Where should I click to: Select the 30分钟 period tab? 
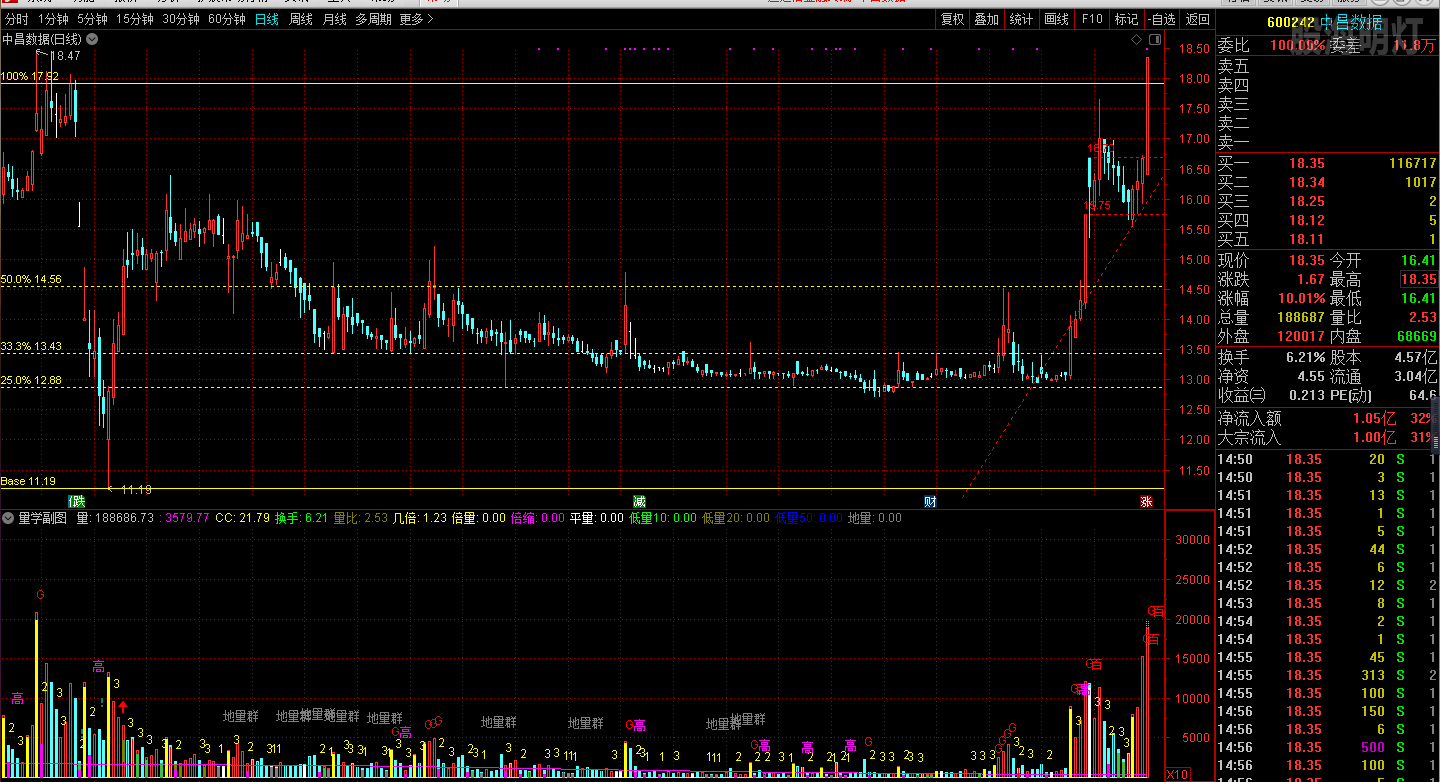point(181,19)
